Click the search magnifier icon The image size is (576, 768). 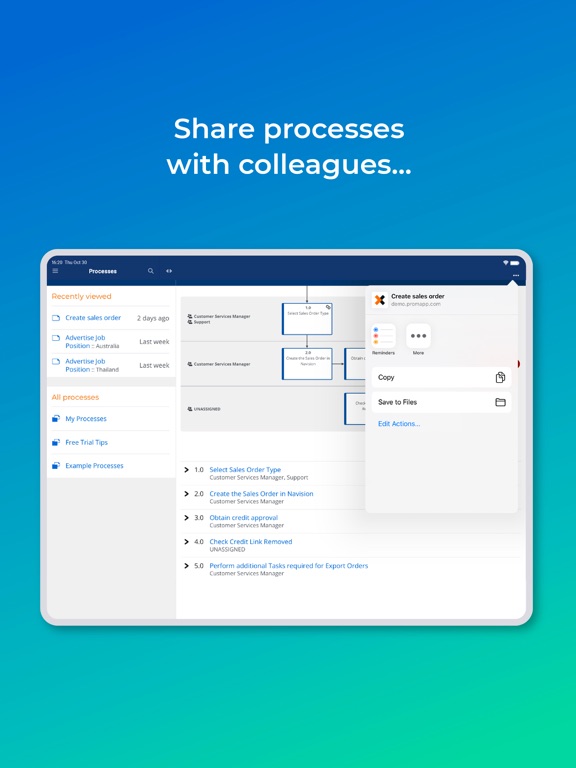(x=151, y=271)
